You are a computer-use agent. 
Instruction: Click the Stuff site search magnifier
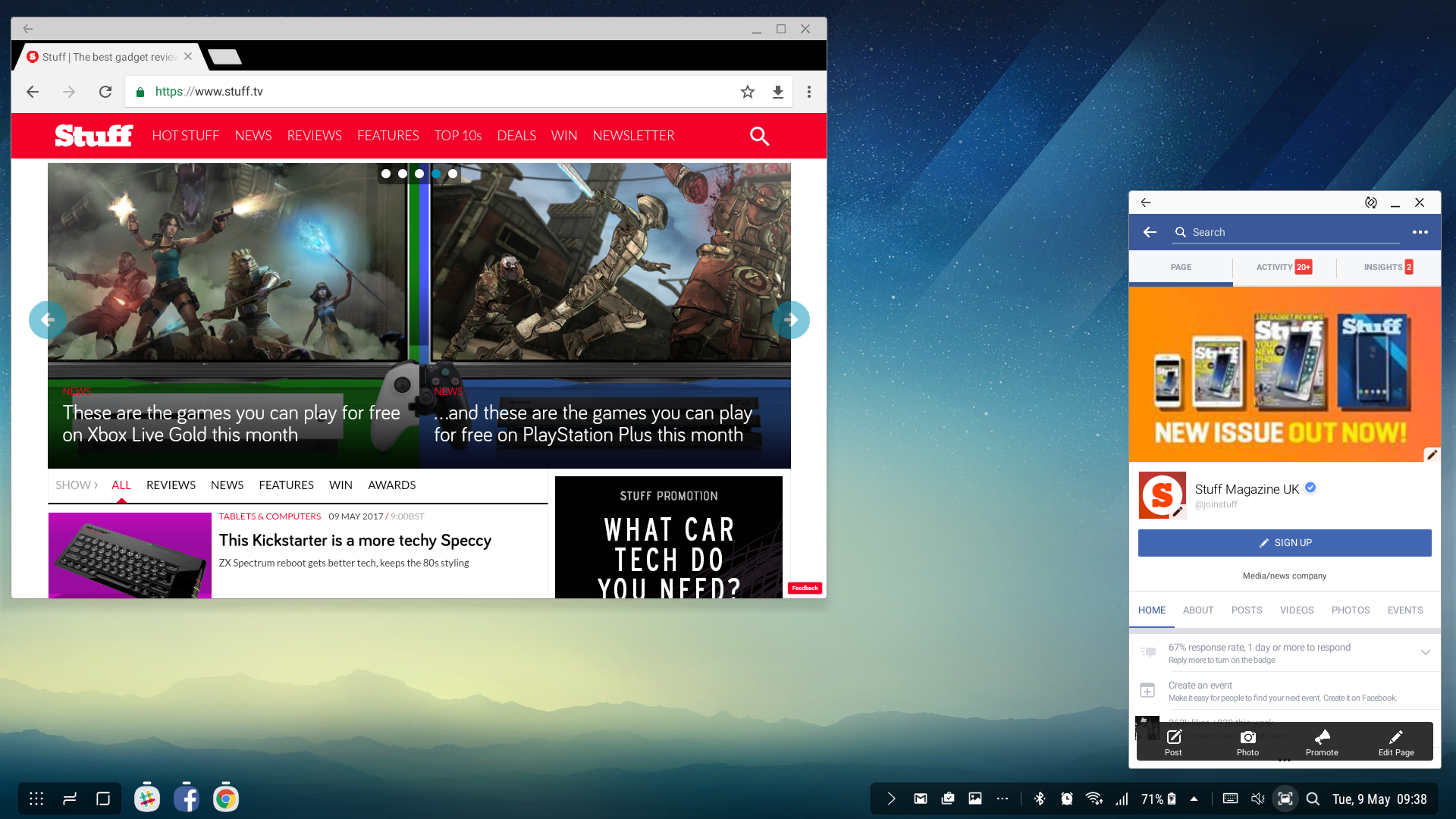[759, 136]
